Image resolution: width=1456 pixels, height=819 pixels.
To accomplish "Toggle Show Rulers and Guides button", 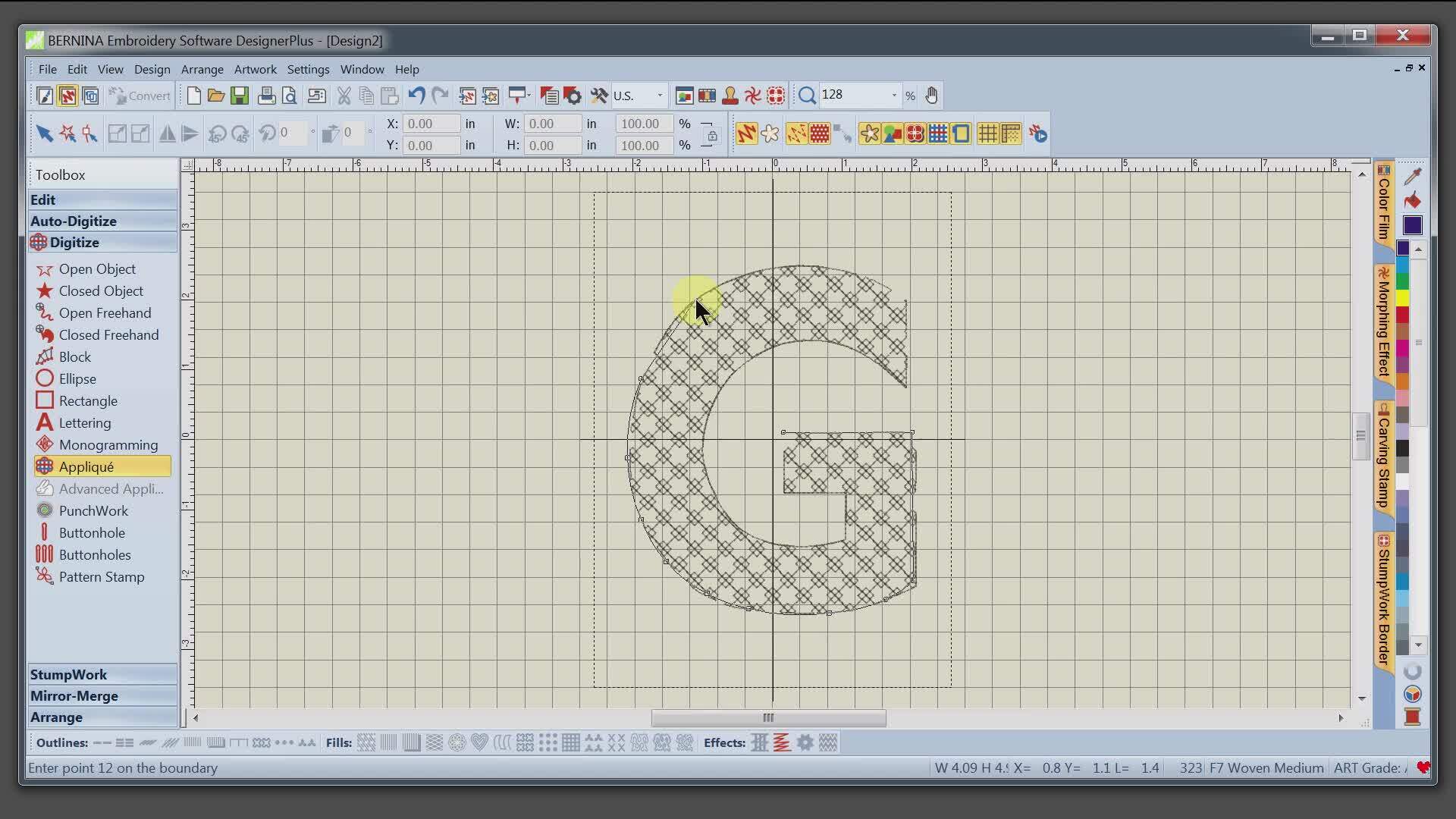I will tap(1011, 134).
